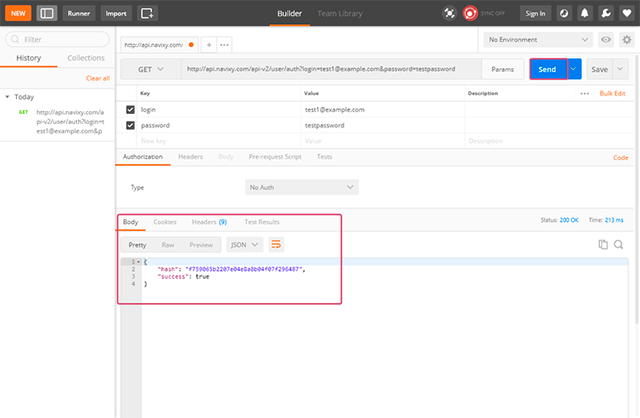
Task: Click the 200 OK status text
Action: pyautogui.click(x=569, y=220)
